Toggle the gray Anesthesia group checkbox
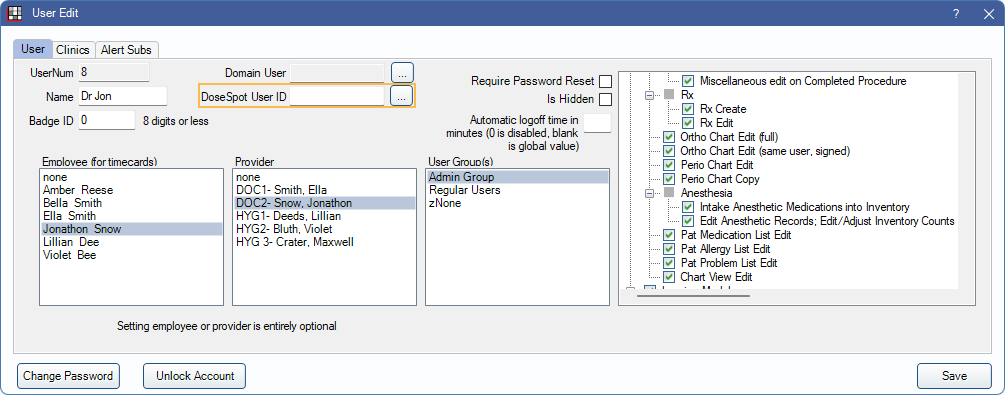 point(669,193)
